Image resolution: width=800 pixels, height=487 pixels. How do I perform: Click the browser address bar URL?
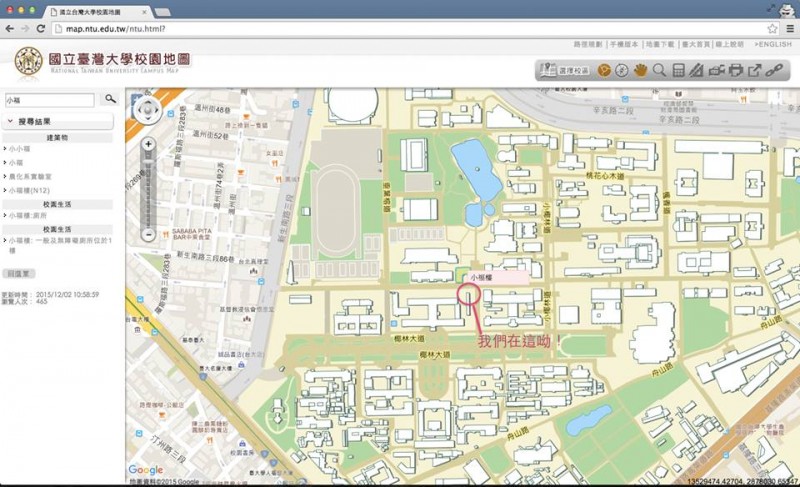tap(116, 29)
